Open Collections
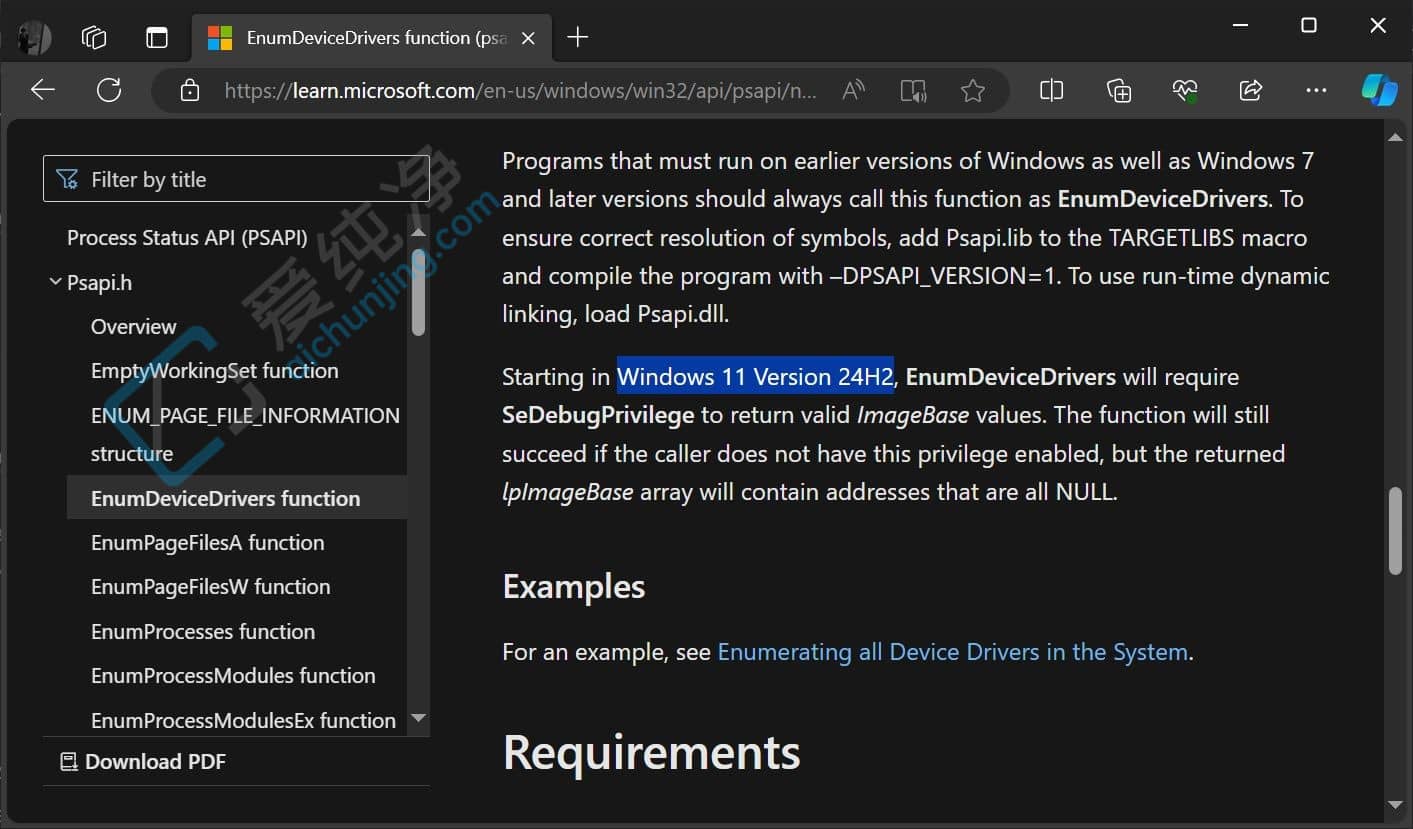Screen dimensions: 1413x829 (1118, 90)
